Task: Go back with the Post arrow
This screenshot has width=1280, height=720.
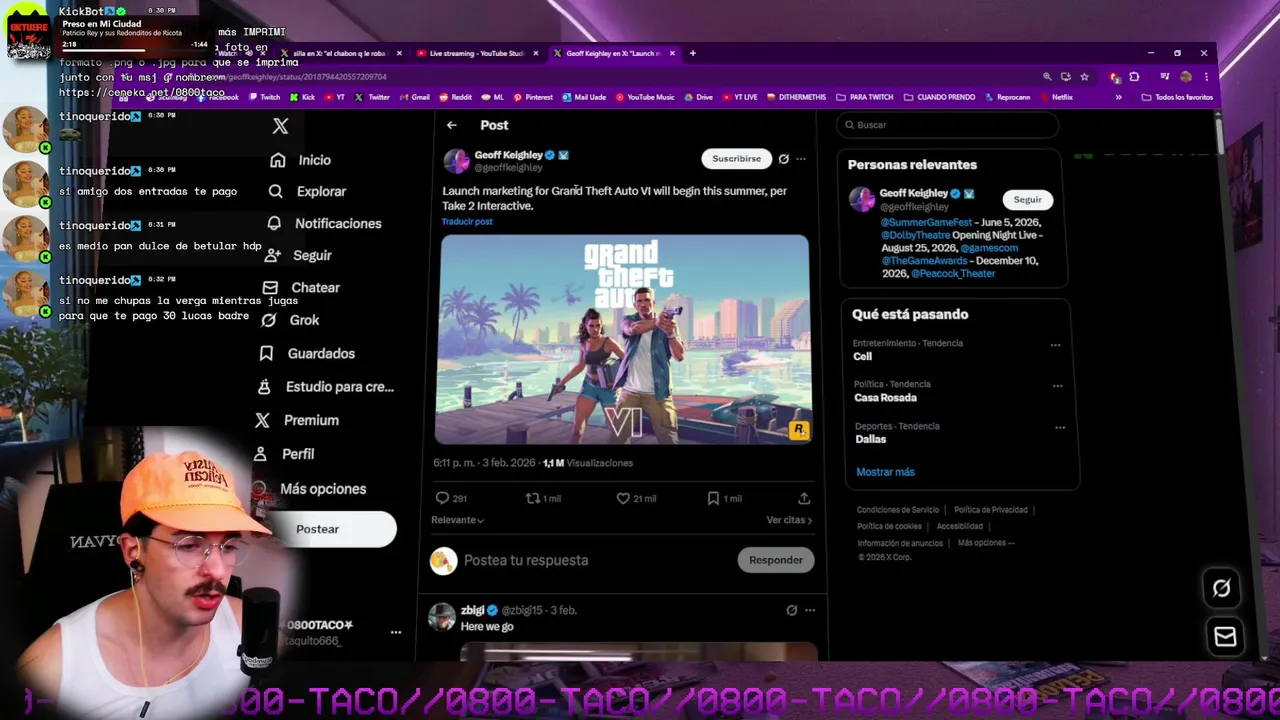Action: 452,125
